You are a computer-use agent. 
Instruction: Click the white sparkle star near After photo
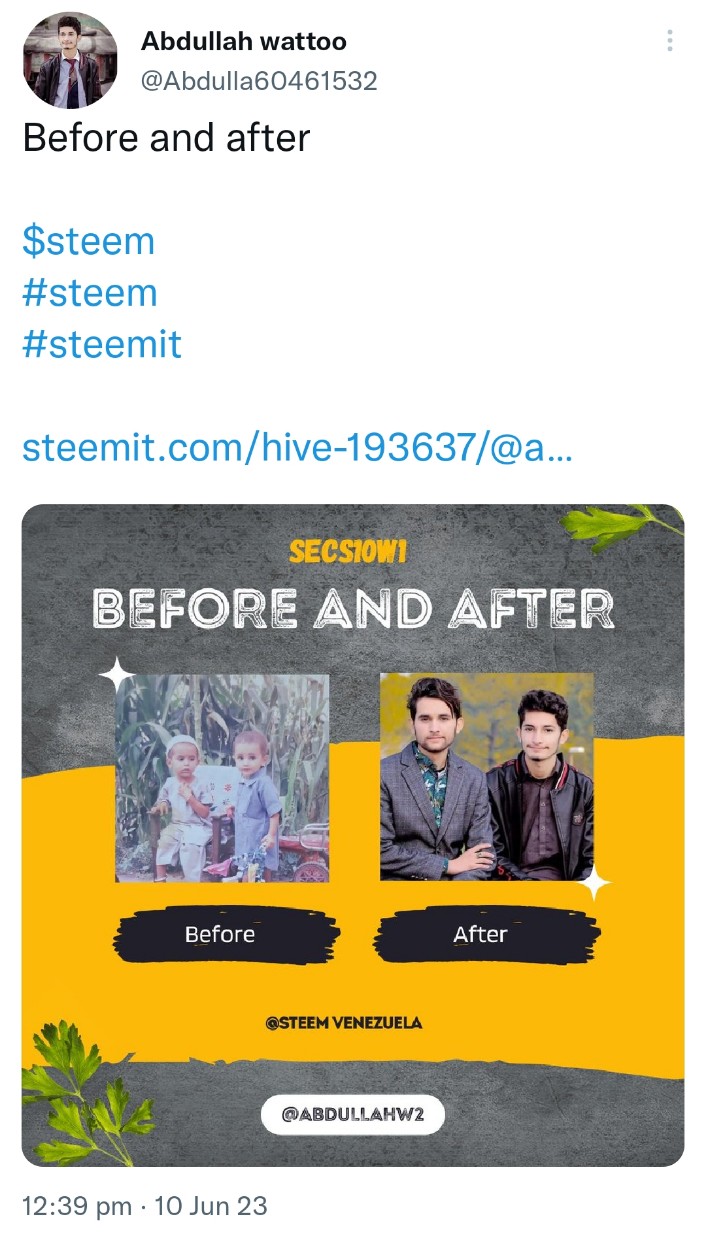tap(594, 882)
